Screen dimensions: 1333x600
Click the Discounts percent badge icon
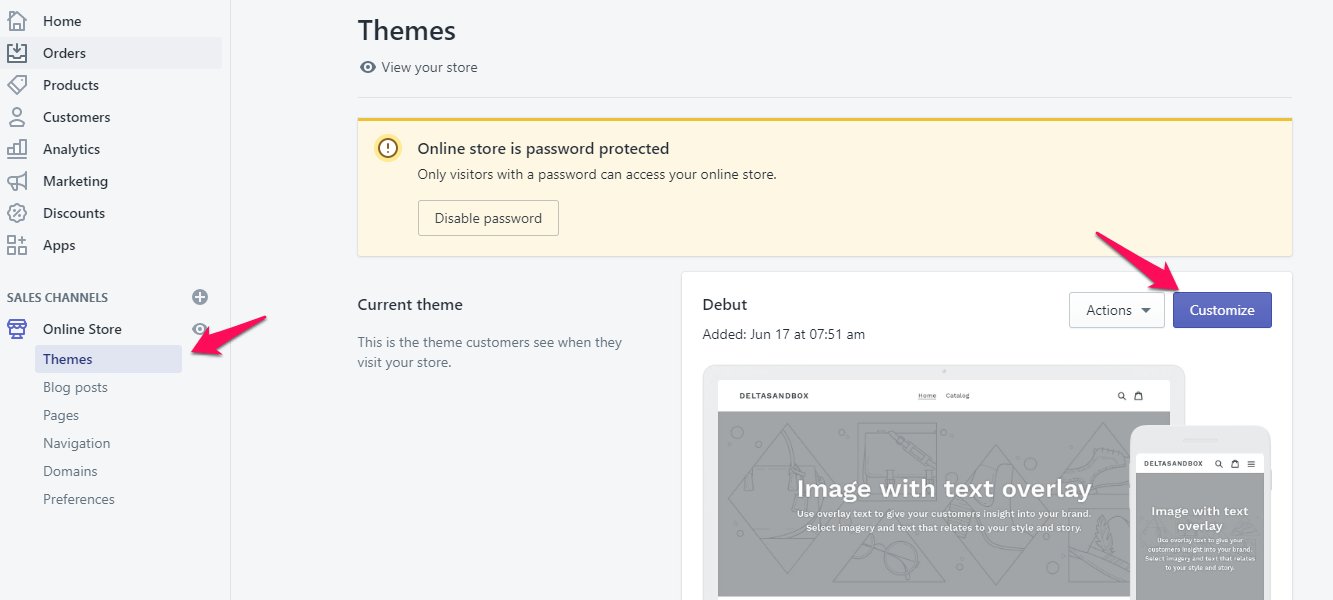click(17, 213)
